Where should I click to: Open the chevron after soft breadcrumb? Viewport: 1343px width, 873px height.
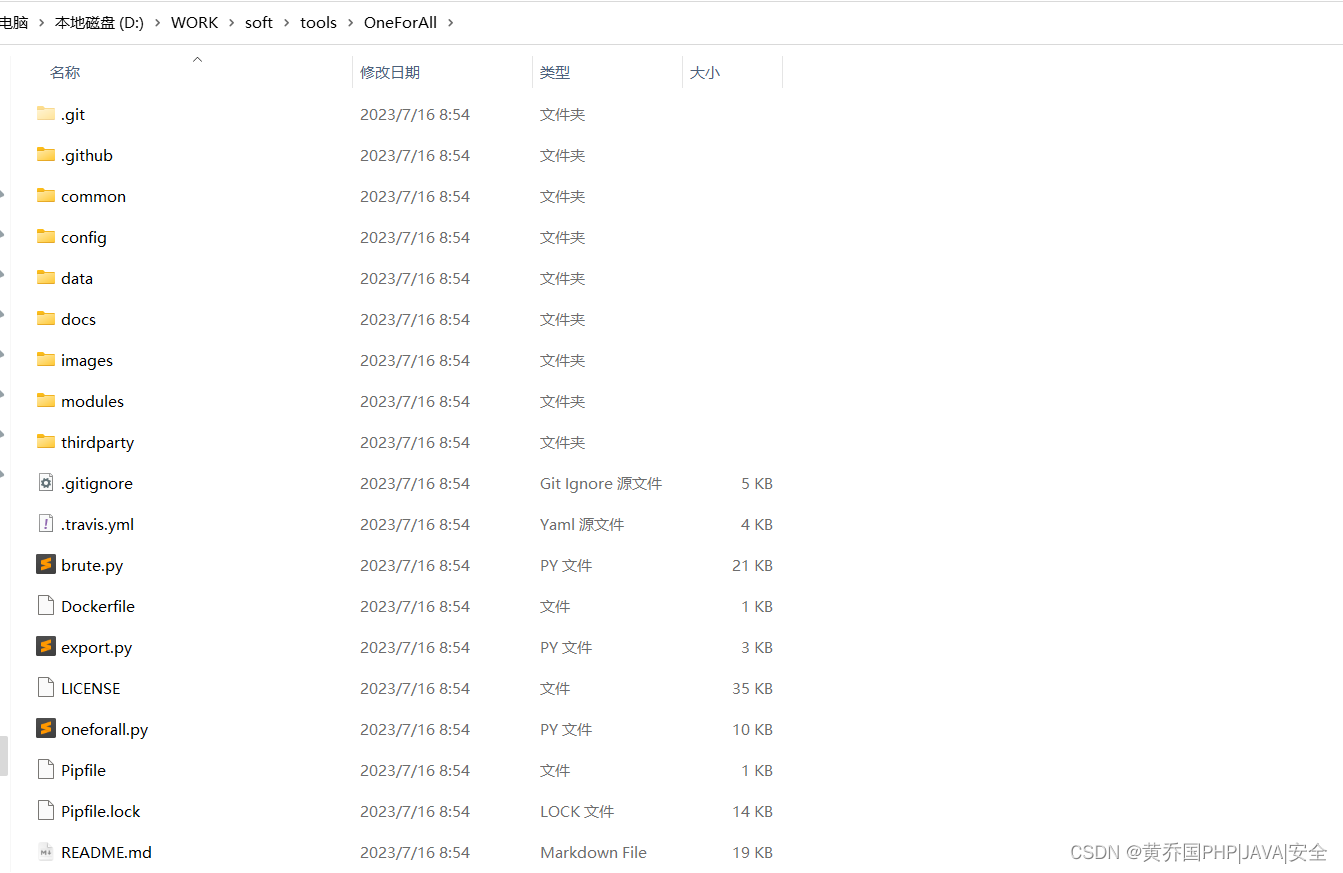(286, 22)
